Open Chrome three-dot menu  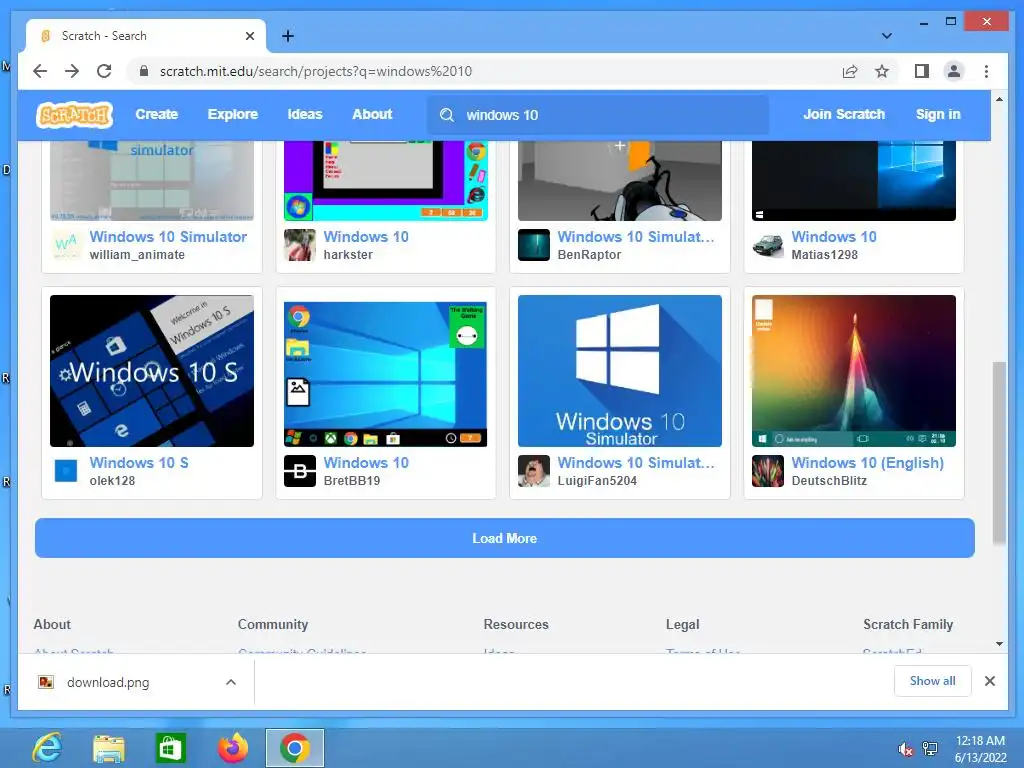point(986,71)
